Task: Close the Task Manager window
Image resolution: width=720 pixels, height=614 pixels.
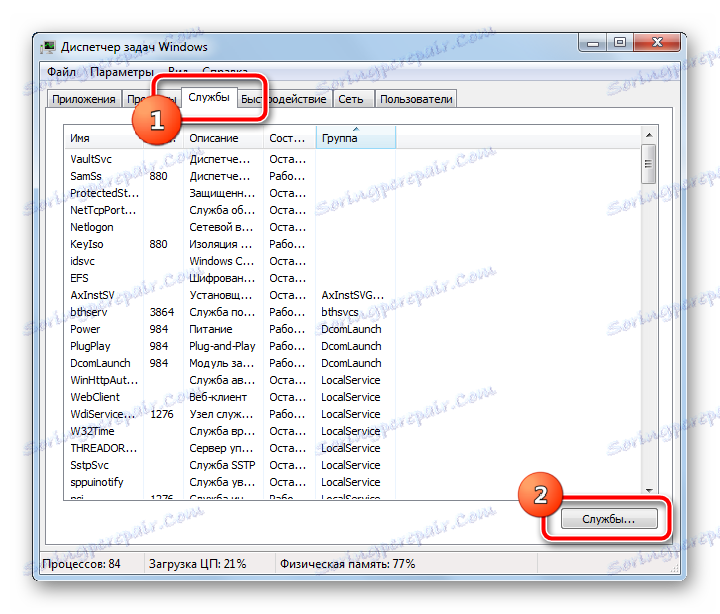Action: click(x=657, y=43)
